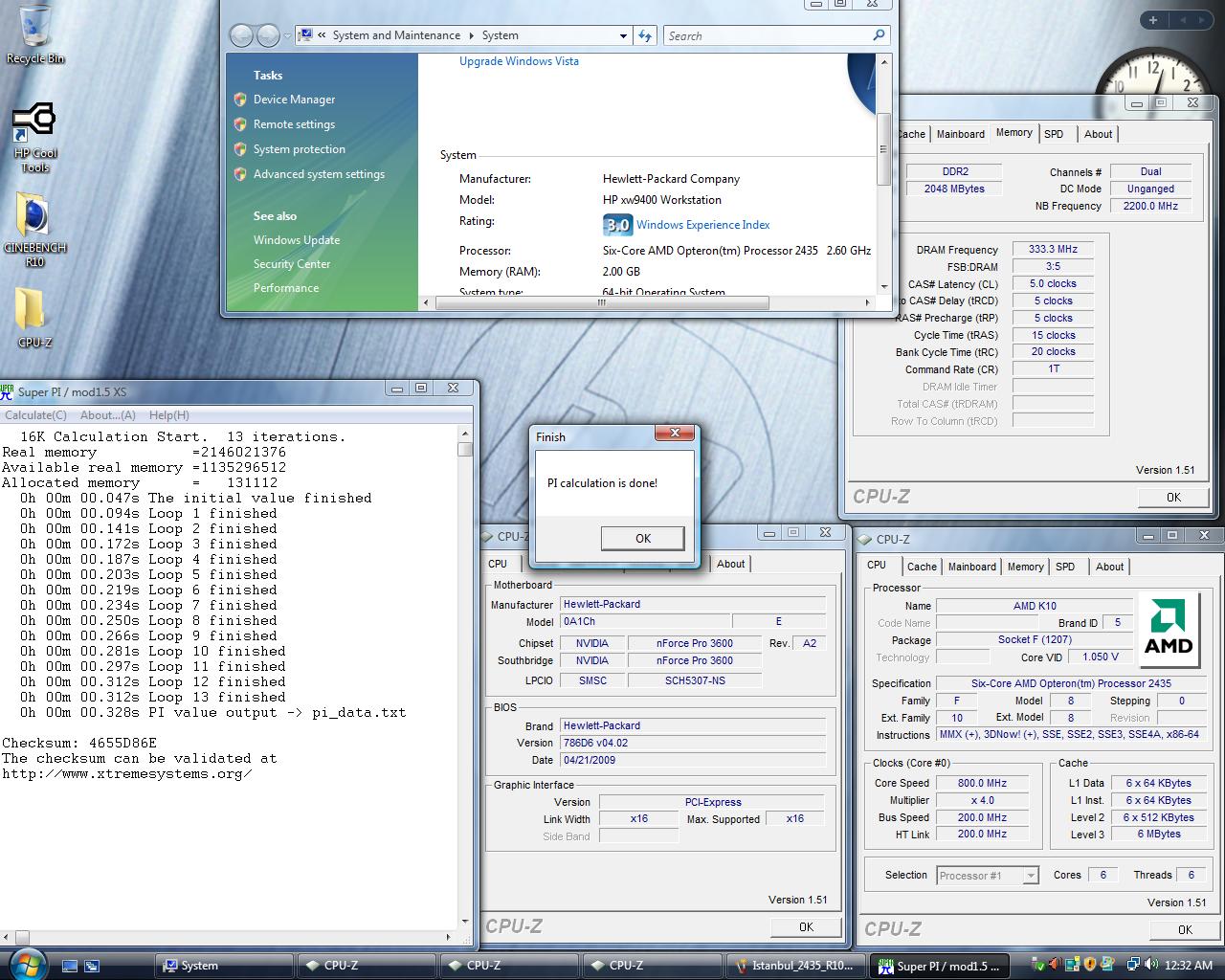Click Show Desktop in Quick Launch
The width and height of the screenshot is (1225, 980).
69,966
